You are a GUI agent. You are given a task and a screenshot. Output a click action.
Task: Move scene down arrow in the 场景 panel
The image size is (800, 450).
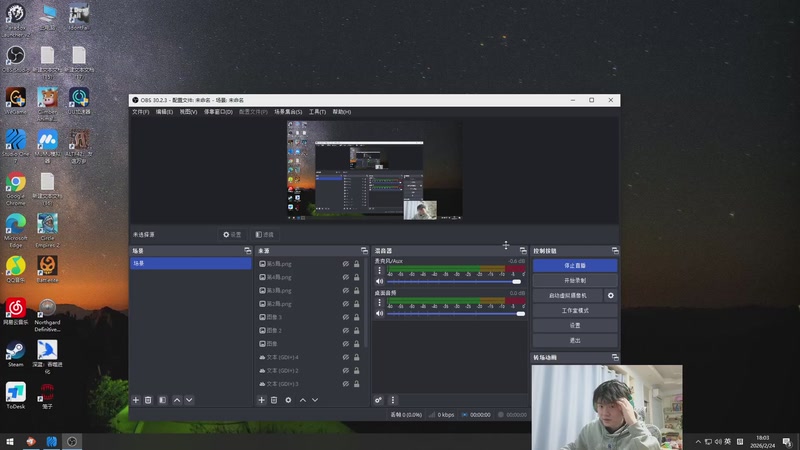point(189,400)
